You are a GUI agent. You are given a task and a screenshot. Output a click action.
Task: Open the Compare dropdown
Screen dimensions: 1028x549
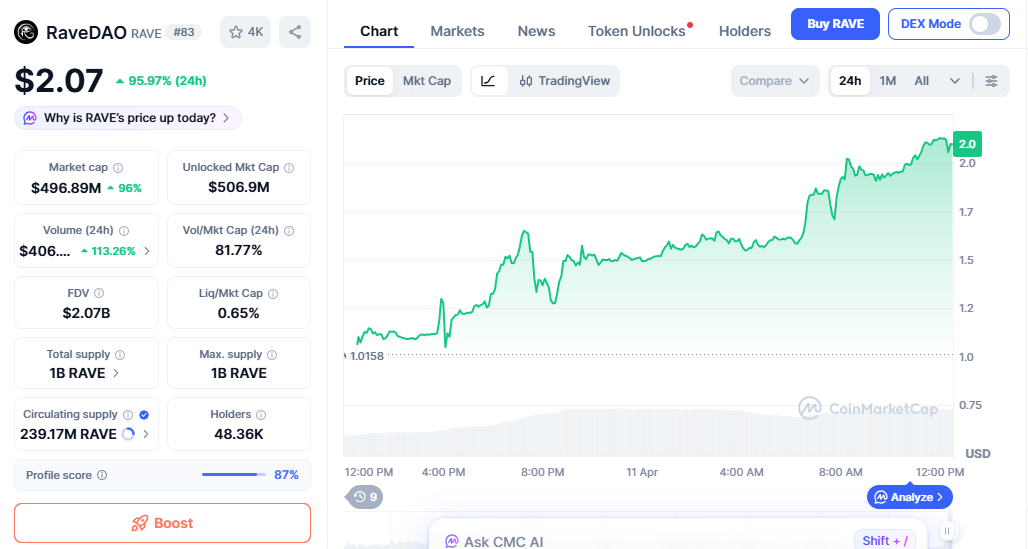click(x=774, y=81)
